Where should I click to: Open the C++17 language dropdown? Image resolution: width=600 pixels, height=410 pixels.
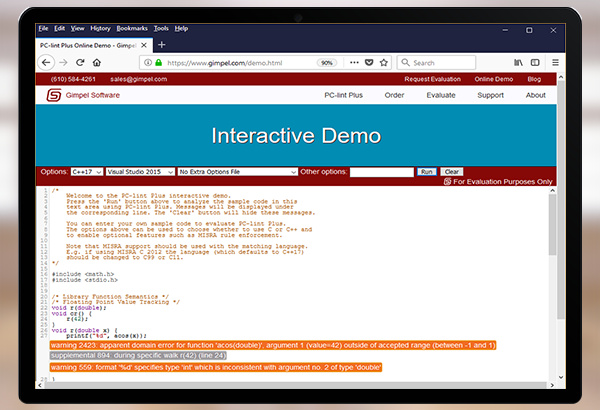click(87, 172)
